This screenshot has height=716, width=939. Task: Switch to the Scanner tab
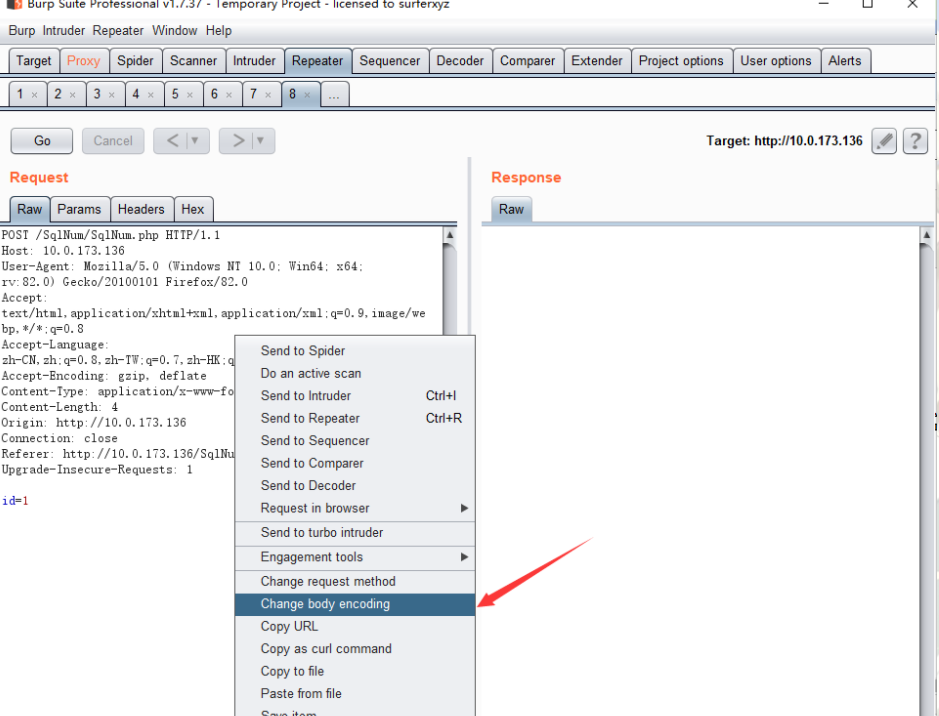pos(193,61)
